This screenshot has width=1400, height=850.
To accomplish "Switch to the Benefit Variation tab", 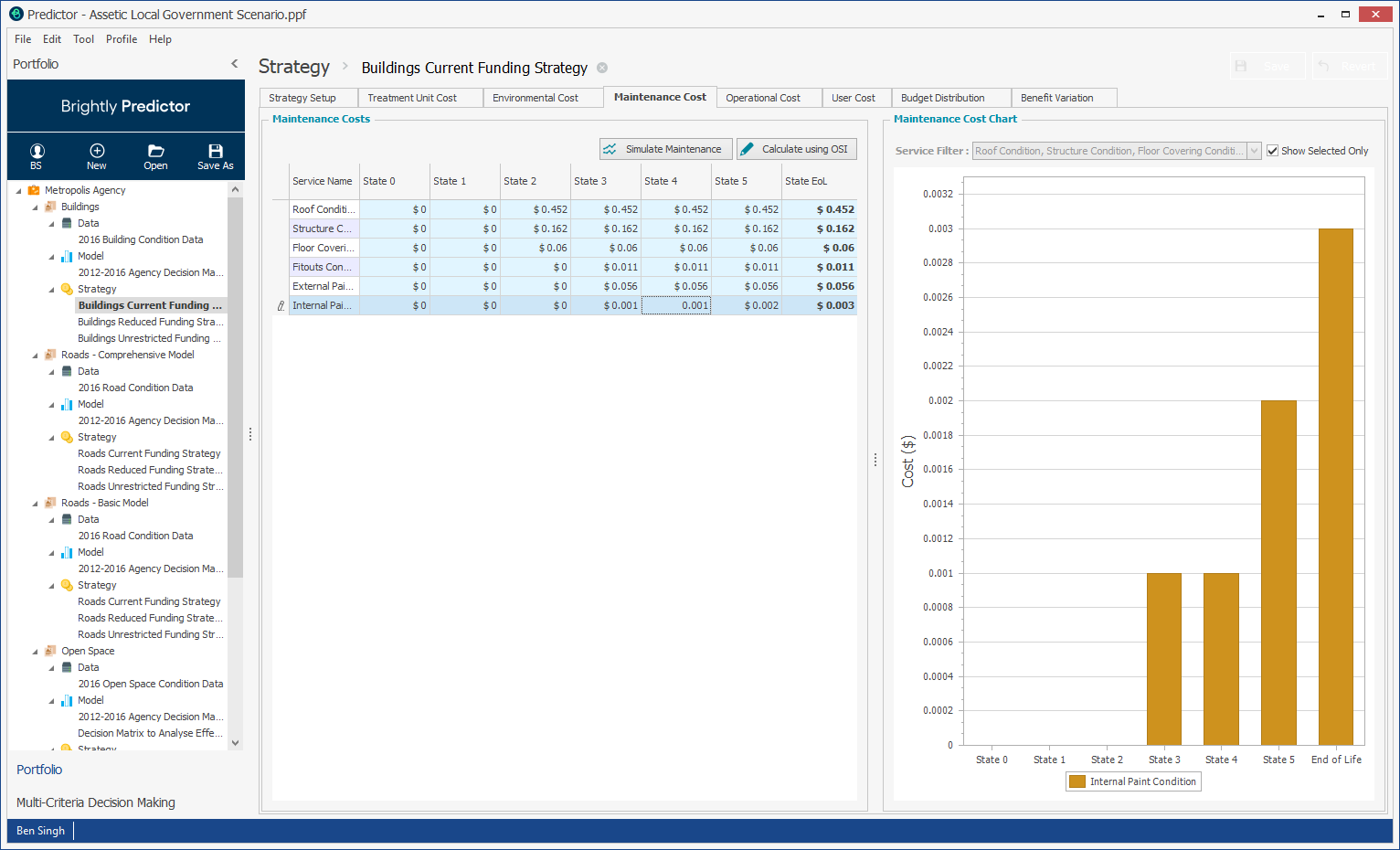I will [x=1064, y=98].
